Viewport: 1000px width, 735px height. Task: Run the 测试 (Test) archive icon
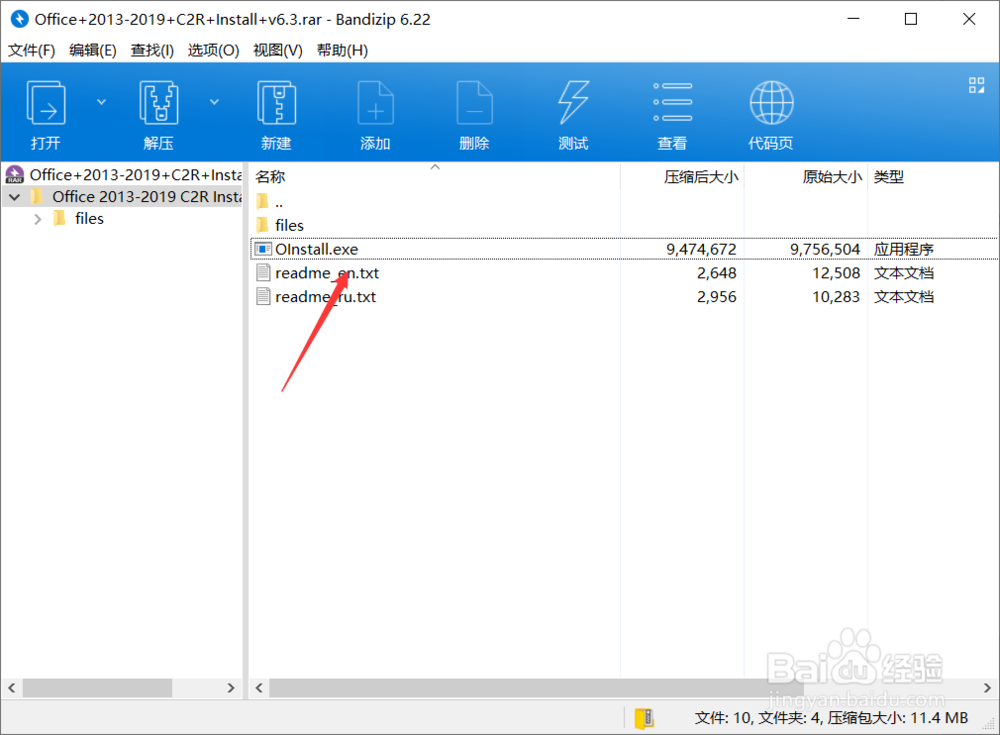(573, 102)
